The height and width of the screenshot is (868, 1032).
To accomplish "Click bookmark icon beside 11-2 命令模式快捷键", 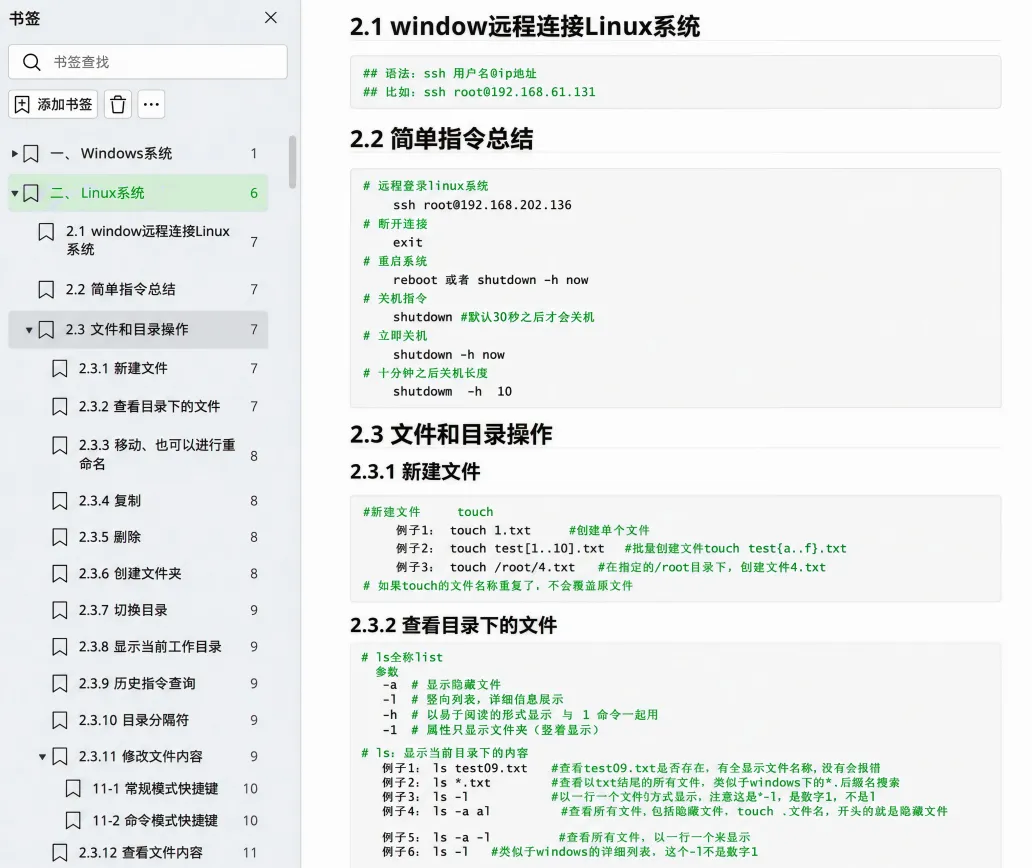I will 74,821.
